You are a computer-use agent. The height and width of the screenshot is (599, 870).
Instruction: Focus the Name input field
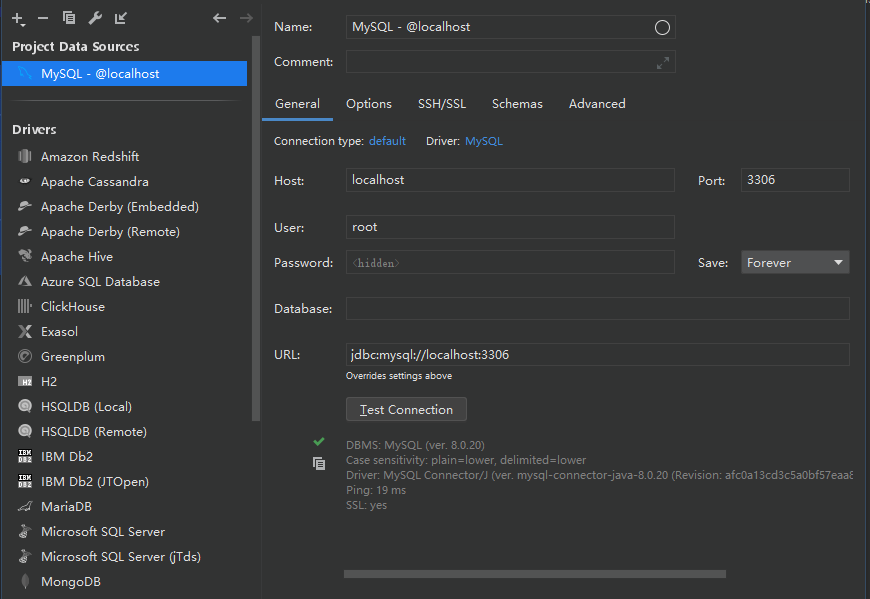click(x=510, y=27)
